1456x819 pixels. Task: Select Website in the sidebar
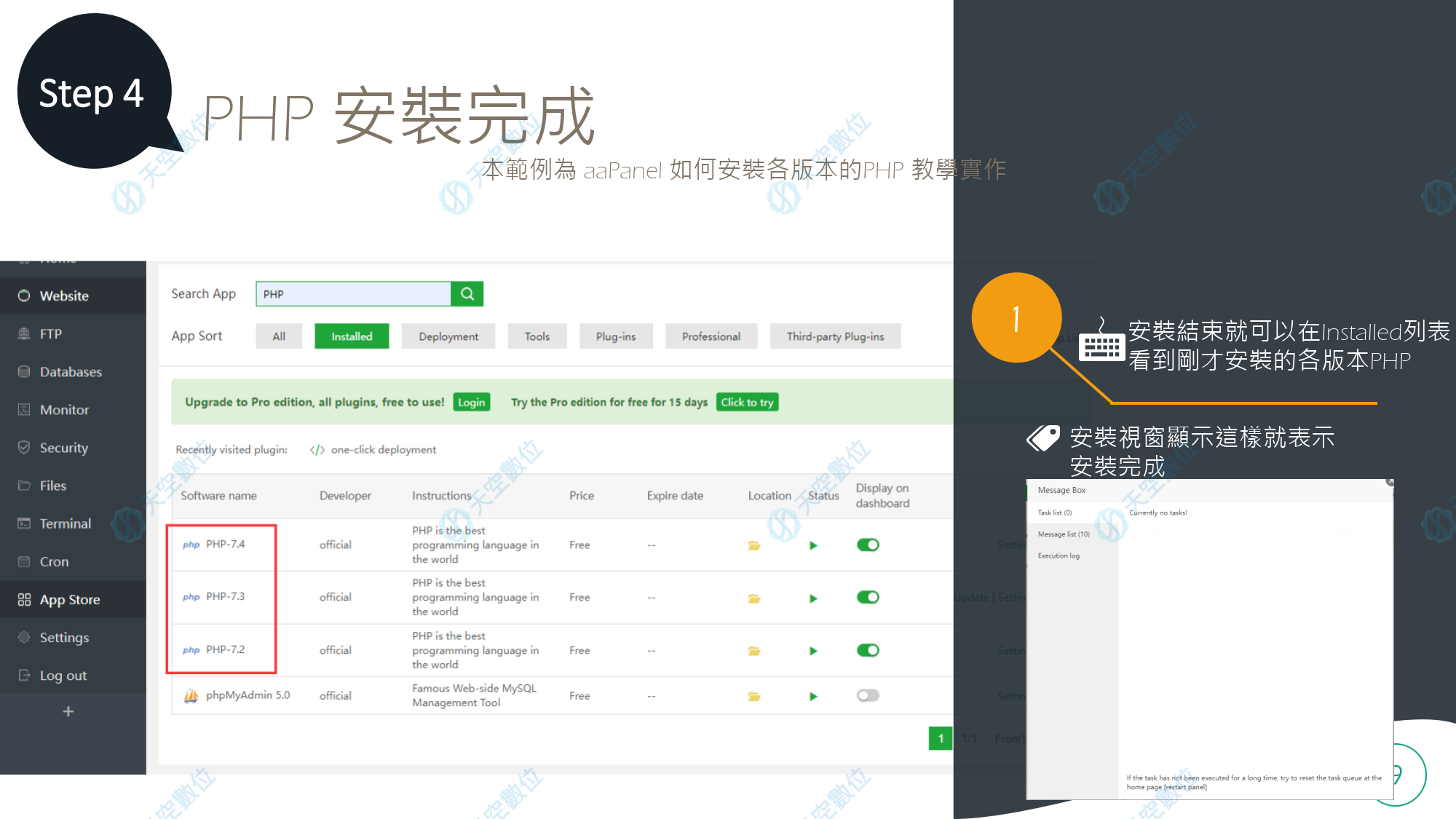[x=63, y=296]
